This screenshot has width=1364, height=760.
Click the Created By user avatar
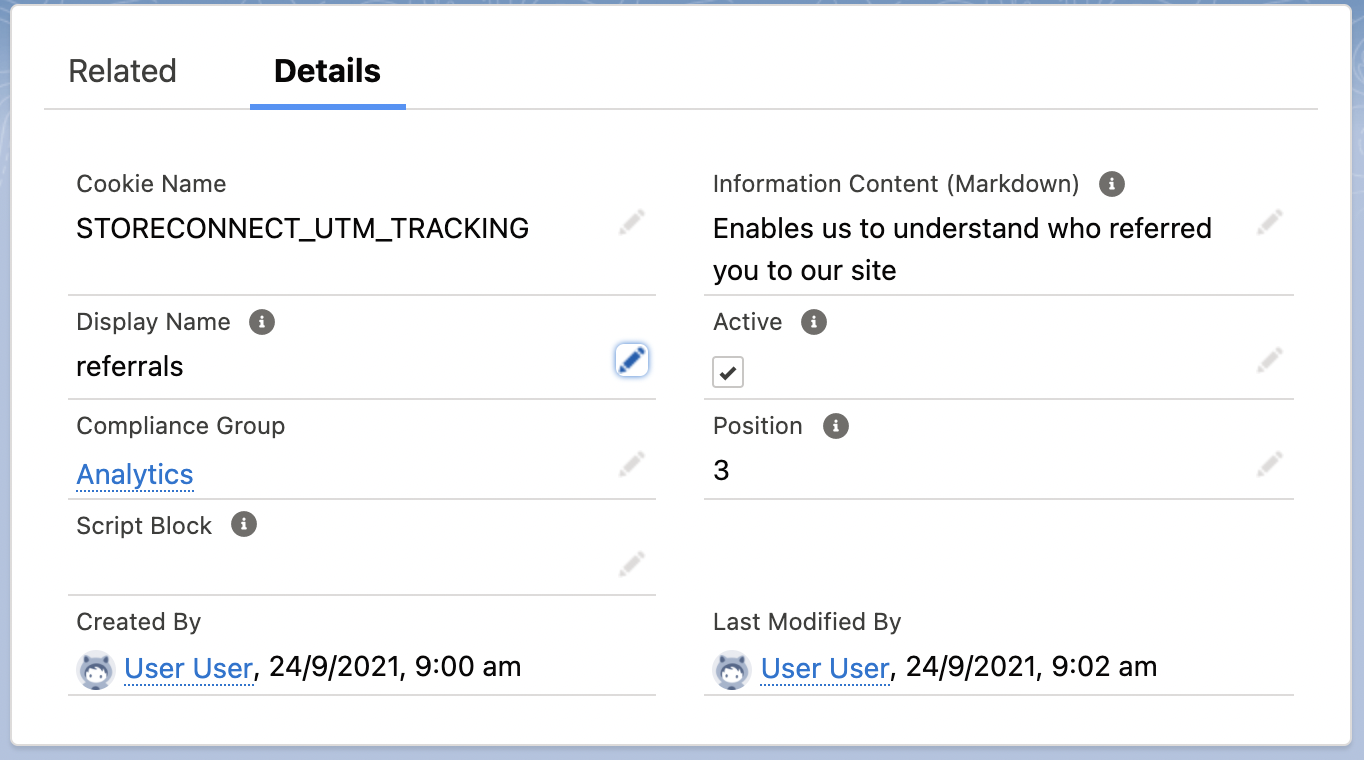coord(95,670)
